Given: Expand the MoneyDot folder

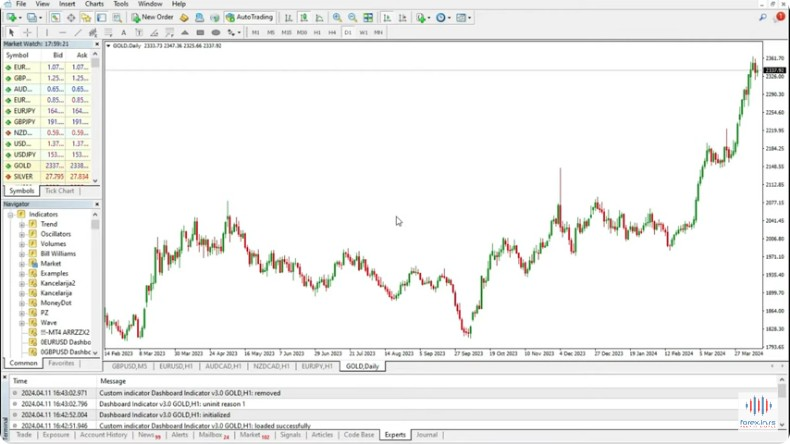Looking at the screenshot, I should tap(22, 303).
